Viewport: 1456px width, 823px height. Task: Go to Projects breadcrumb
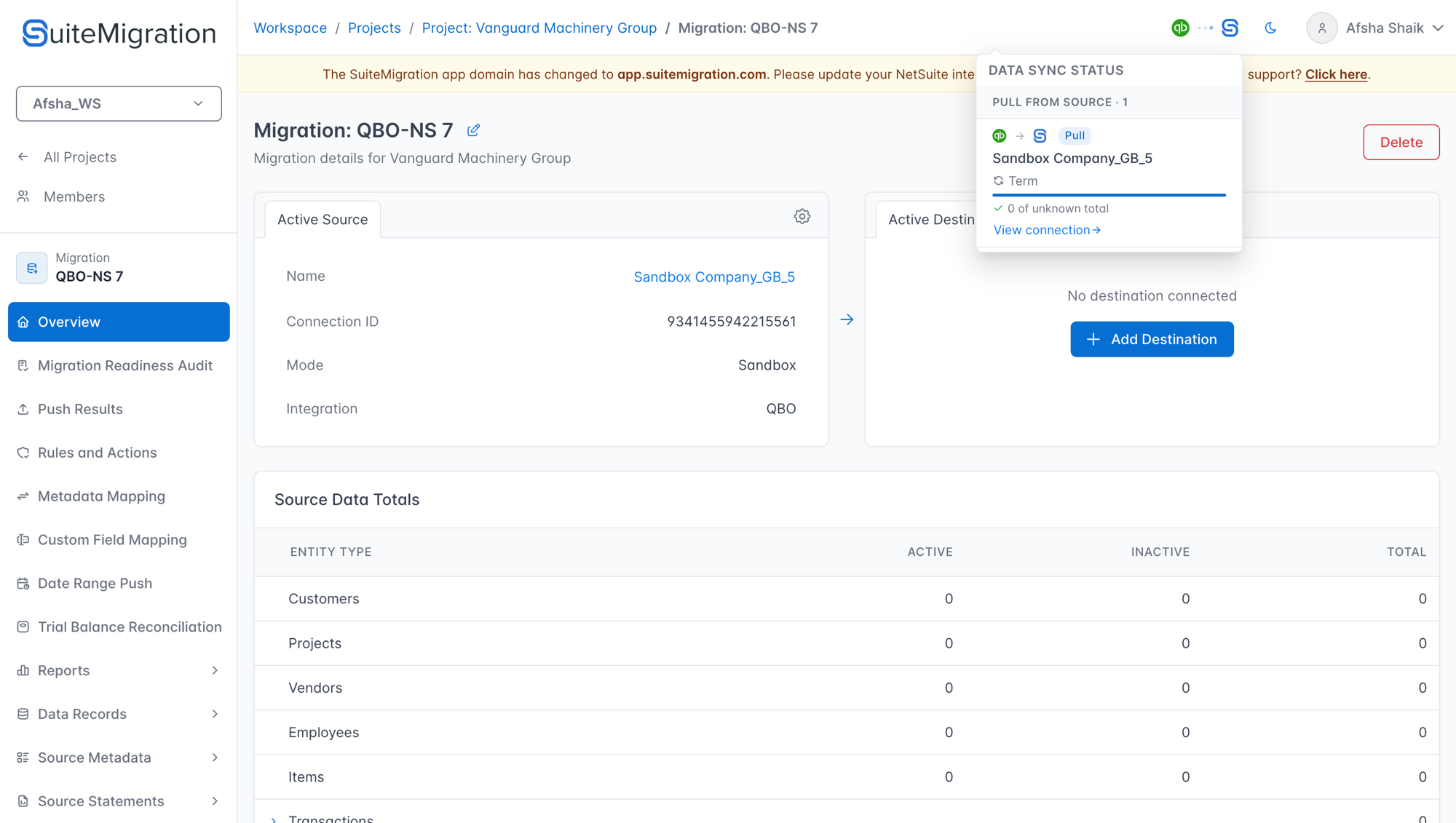(374, 28)
